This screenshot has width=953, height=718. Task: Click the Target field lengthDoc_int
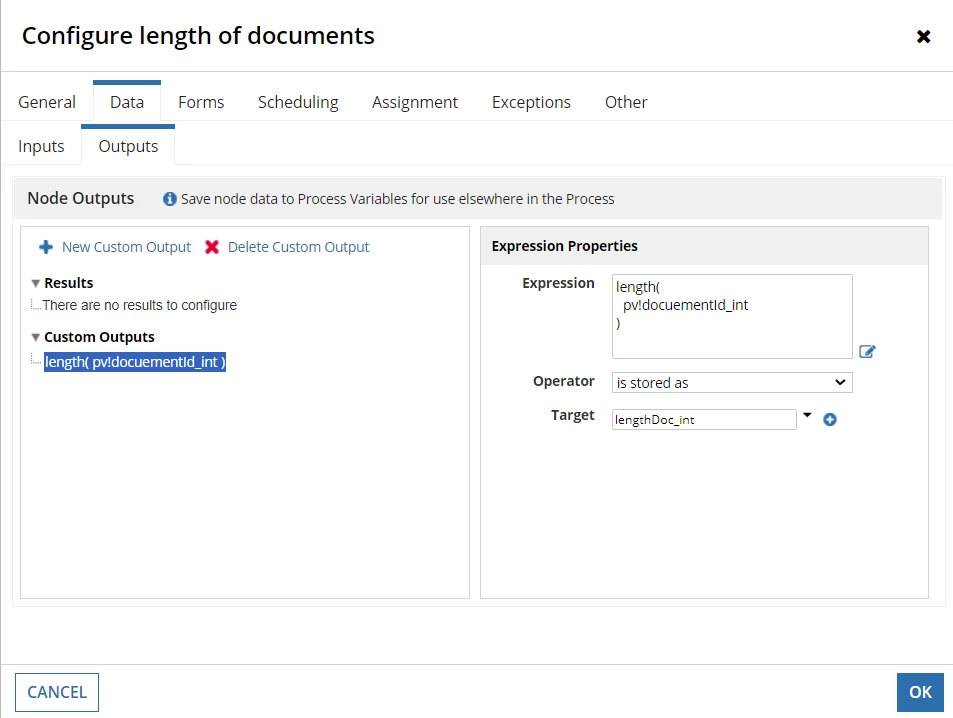704,419
